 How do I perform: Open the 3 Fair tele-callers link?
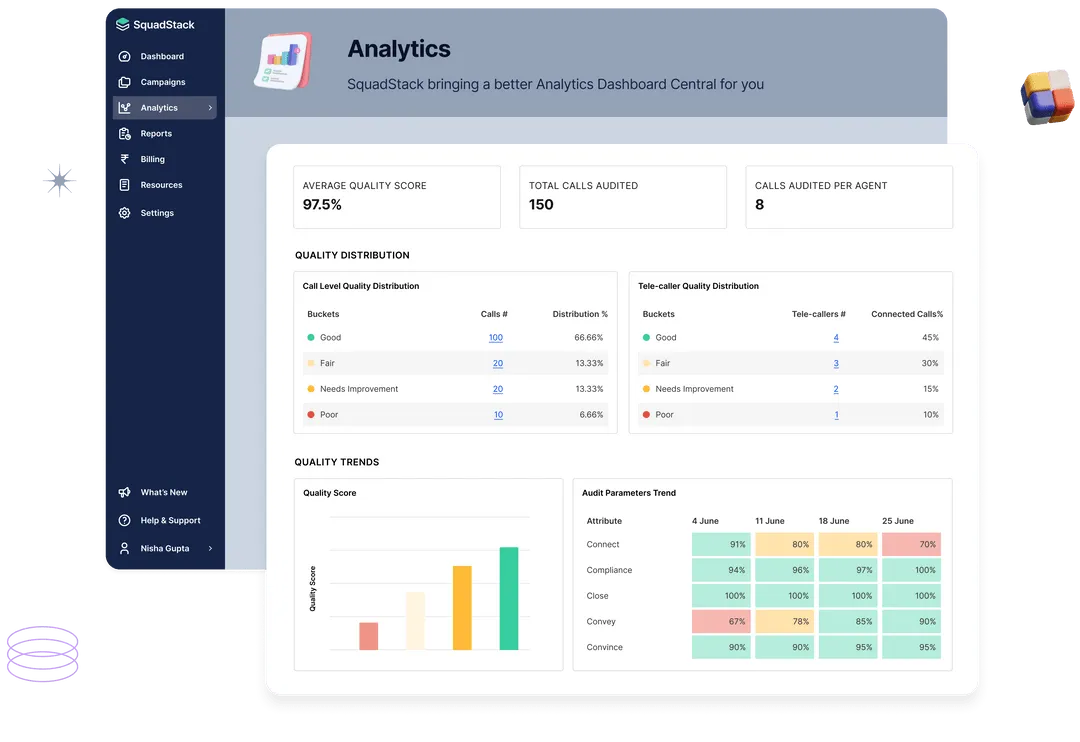pos(836,363)
